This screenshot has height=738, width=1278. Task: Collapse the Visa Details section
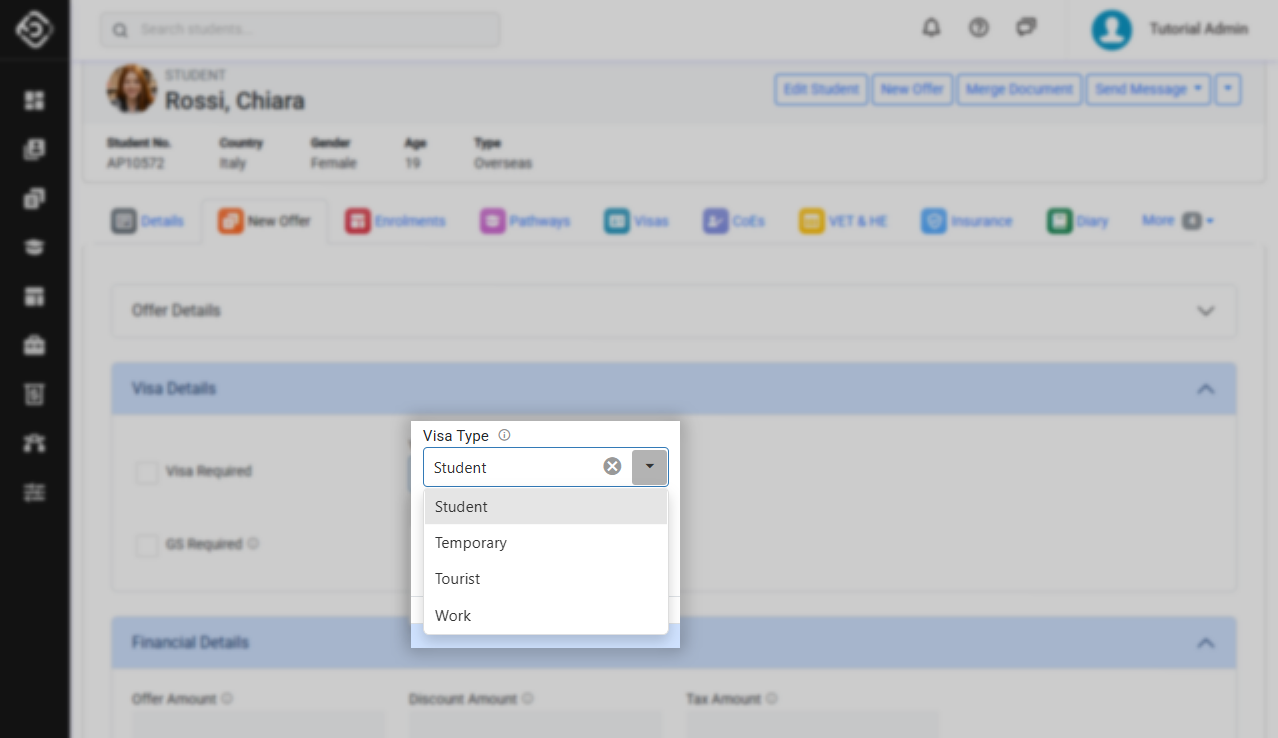tap(1205, 389)
